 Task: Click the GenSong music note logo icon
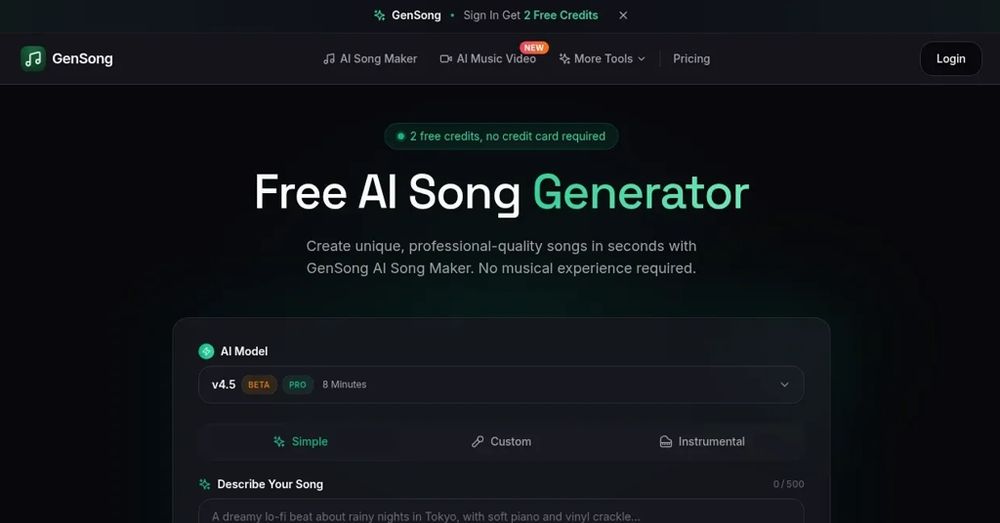[33, 59]
